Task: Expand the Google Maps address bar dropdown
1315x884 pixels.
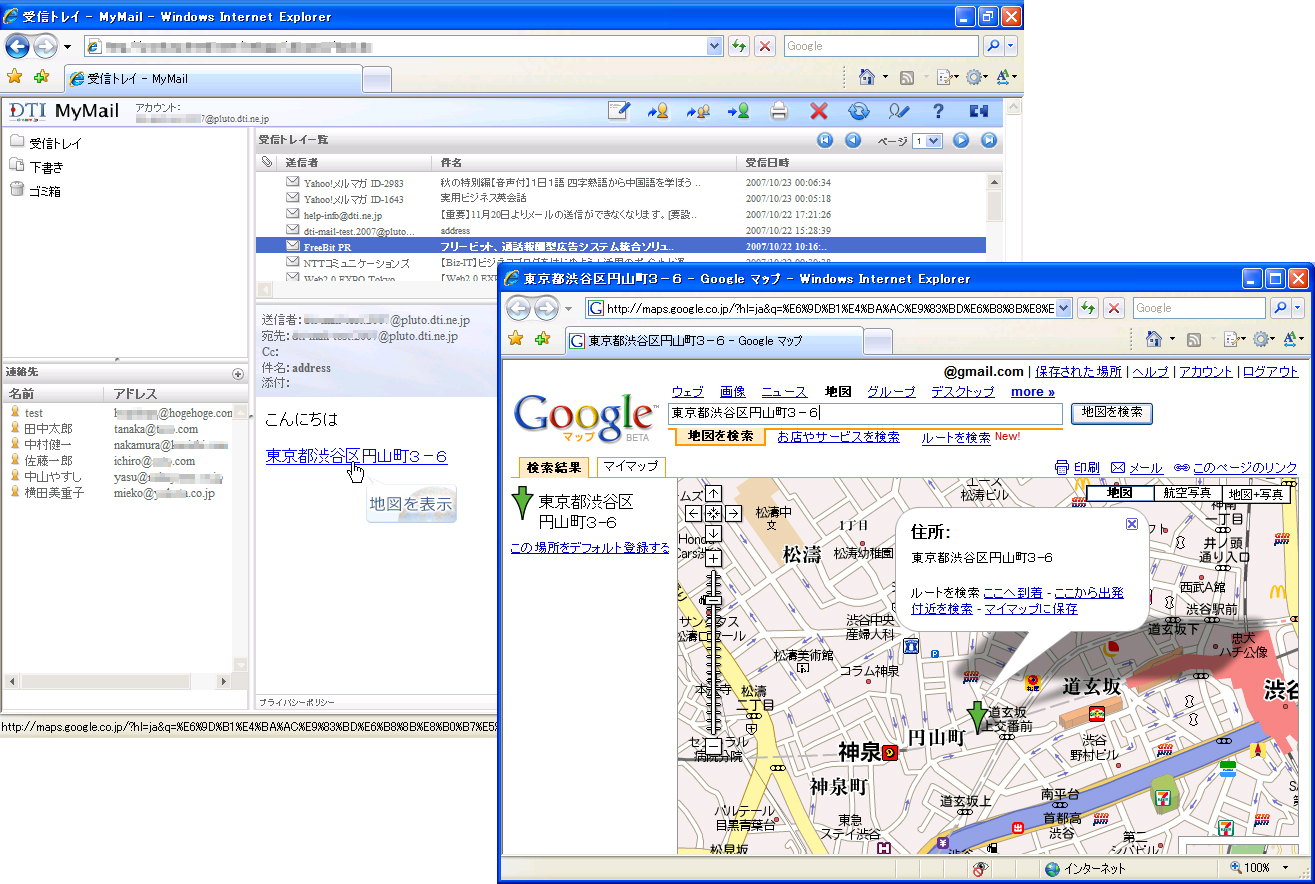Action: [x=1064, y=308]
